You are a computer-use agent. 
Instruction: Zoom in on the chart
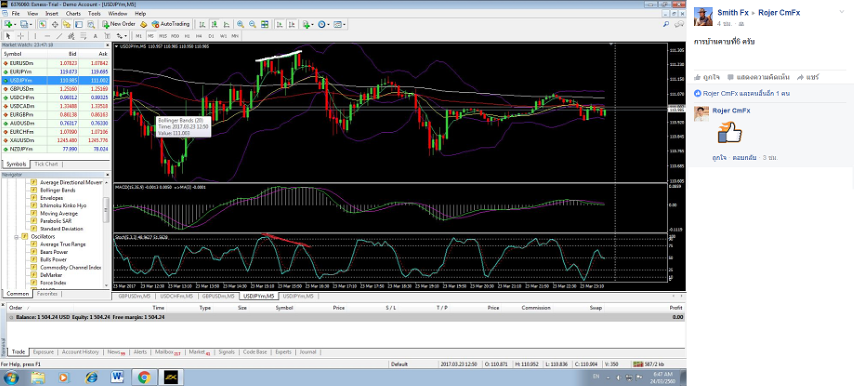click(x=240, y=24)
